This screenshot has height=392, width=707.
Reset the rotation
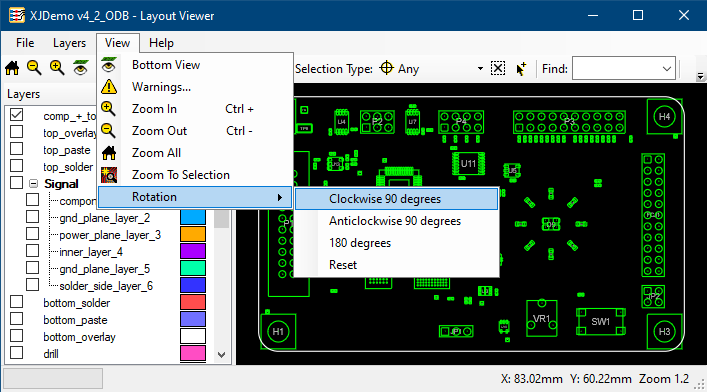point(396,265)
